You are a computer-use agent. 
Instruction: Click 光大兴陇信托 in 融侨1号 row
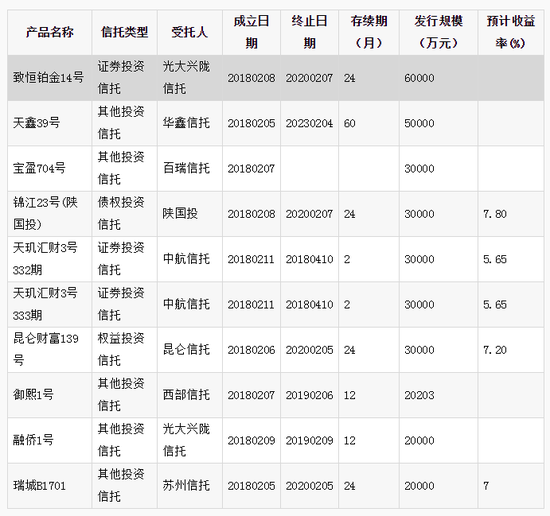[x=186, y=440]
